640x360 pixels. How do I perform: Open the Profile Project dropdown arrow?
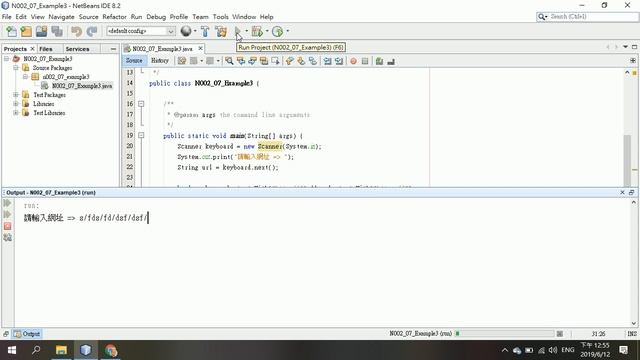click(287, 31)
